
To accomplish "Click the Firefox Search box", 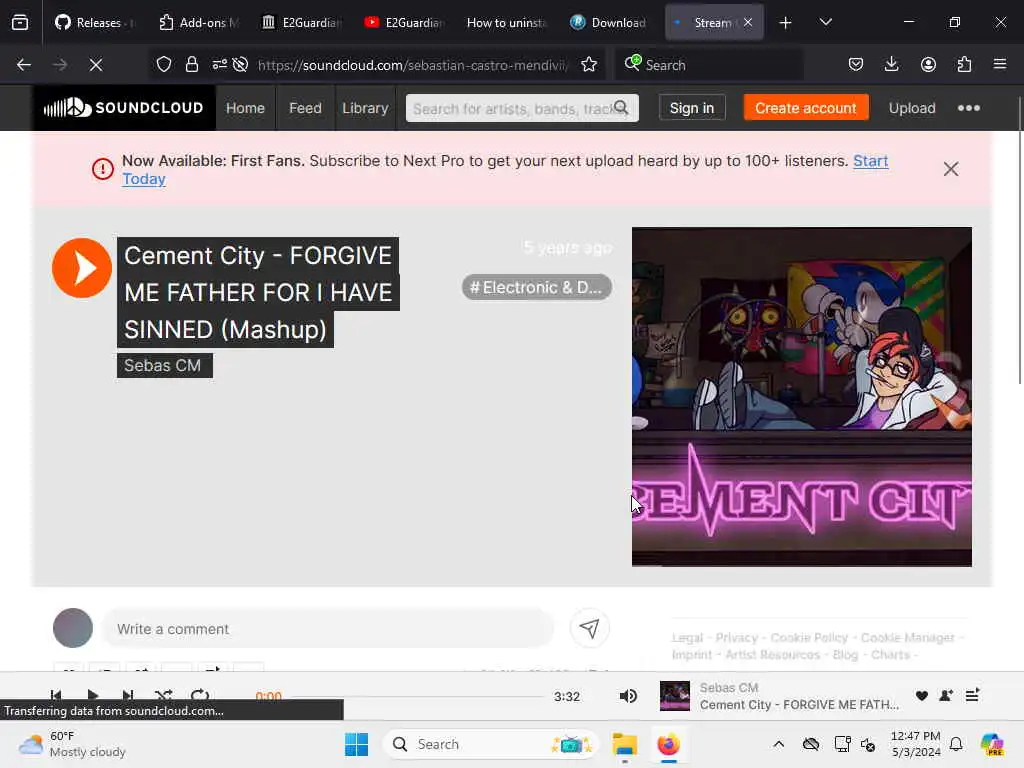I will [709, 65].
